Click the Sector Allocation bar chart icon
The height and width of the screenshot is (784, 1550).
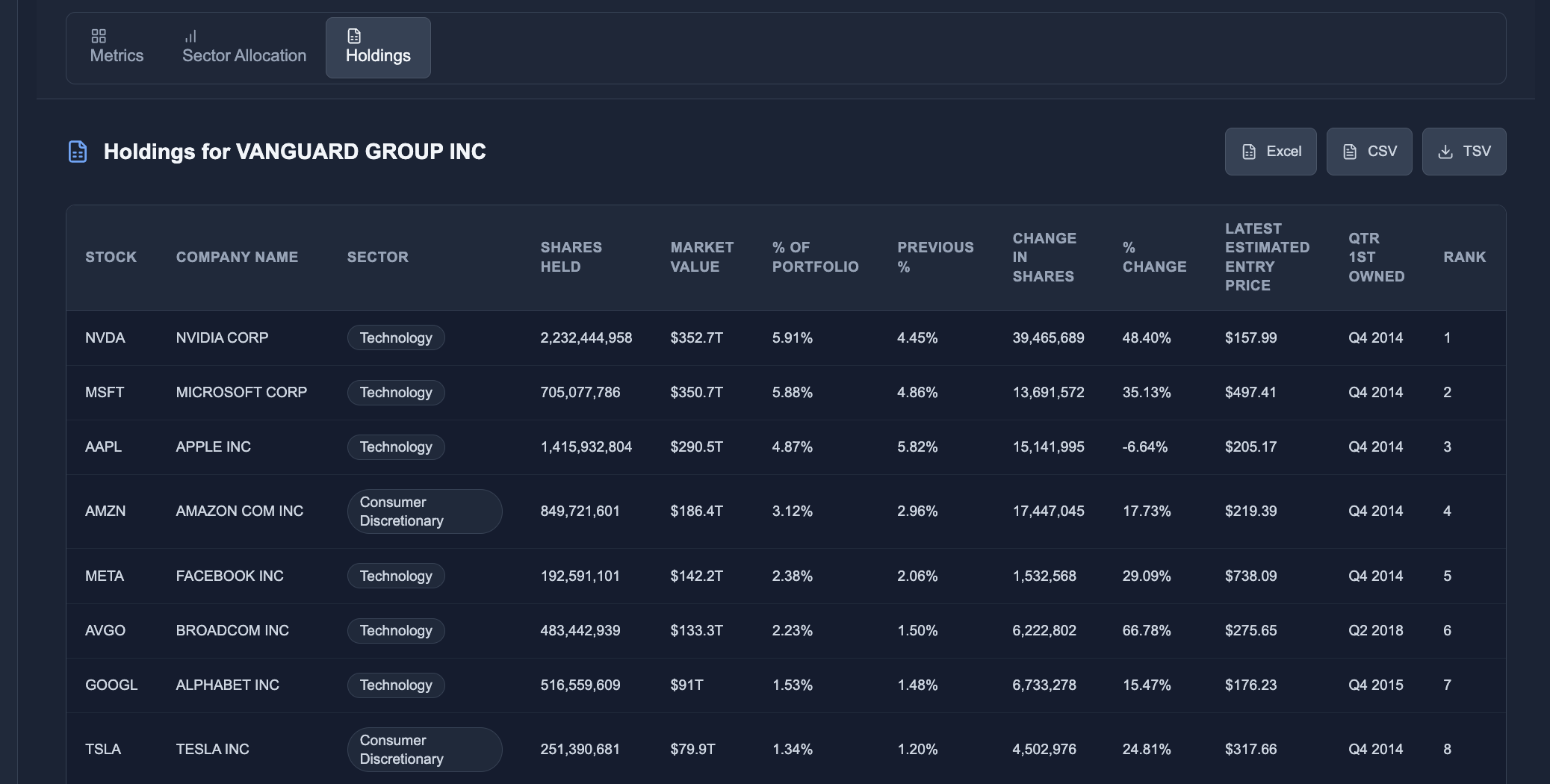point(192,34)
